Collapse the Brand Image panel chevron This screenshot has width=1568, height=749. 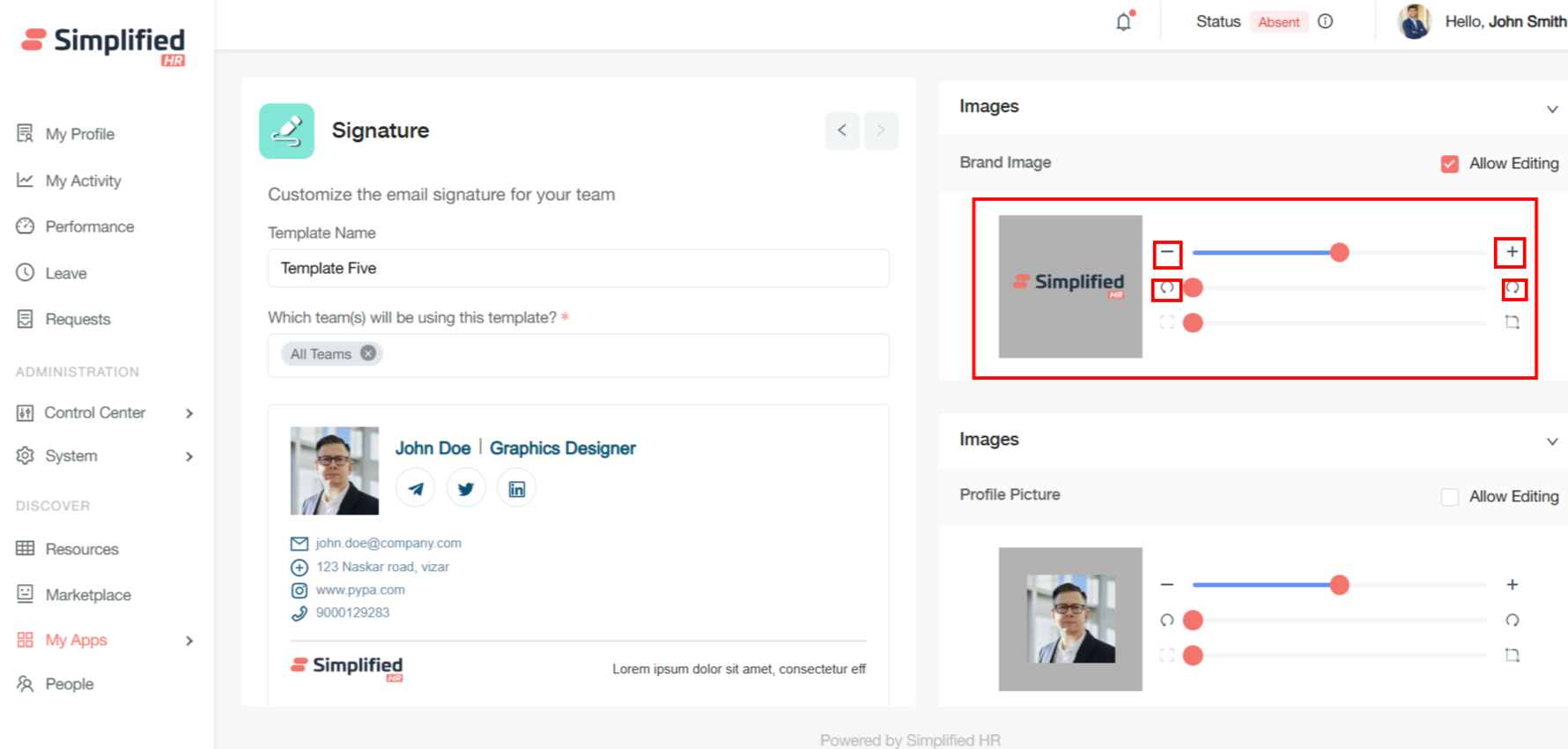point(1551,108)
